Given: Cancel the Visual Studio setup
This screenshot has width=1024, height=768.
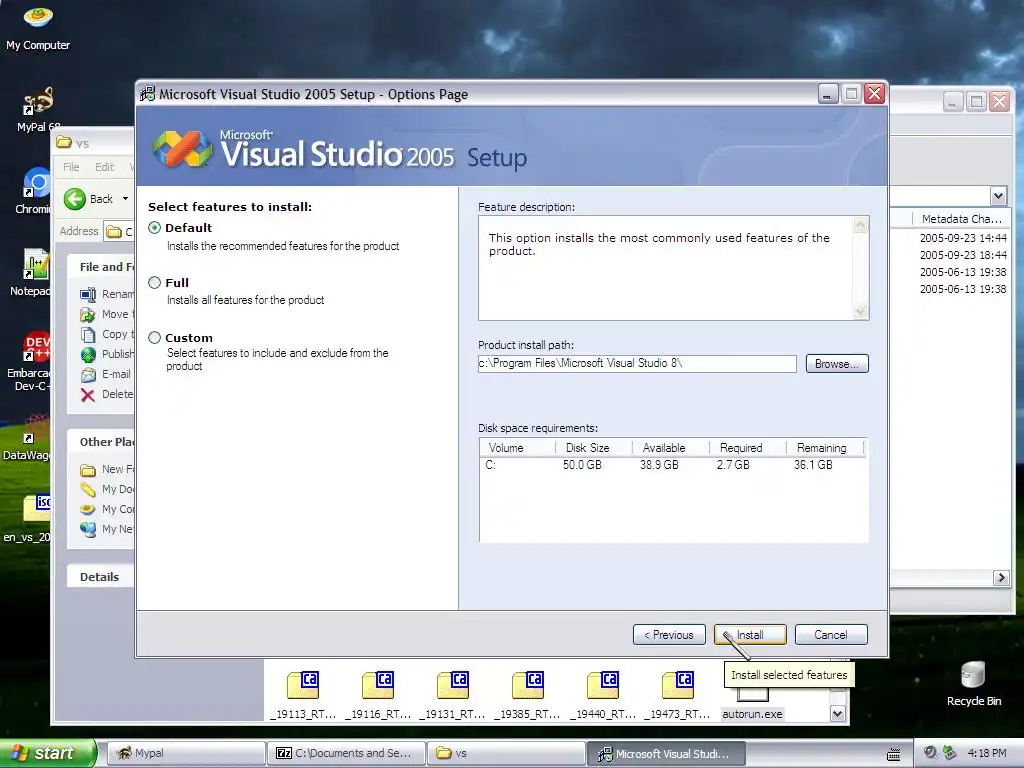Looking at the screenshot, I should tap(831, 635).
